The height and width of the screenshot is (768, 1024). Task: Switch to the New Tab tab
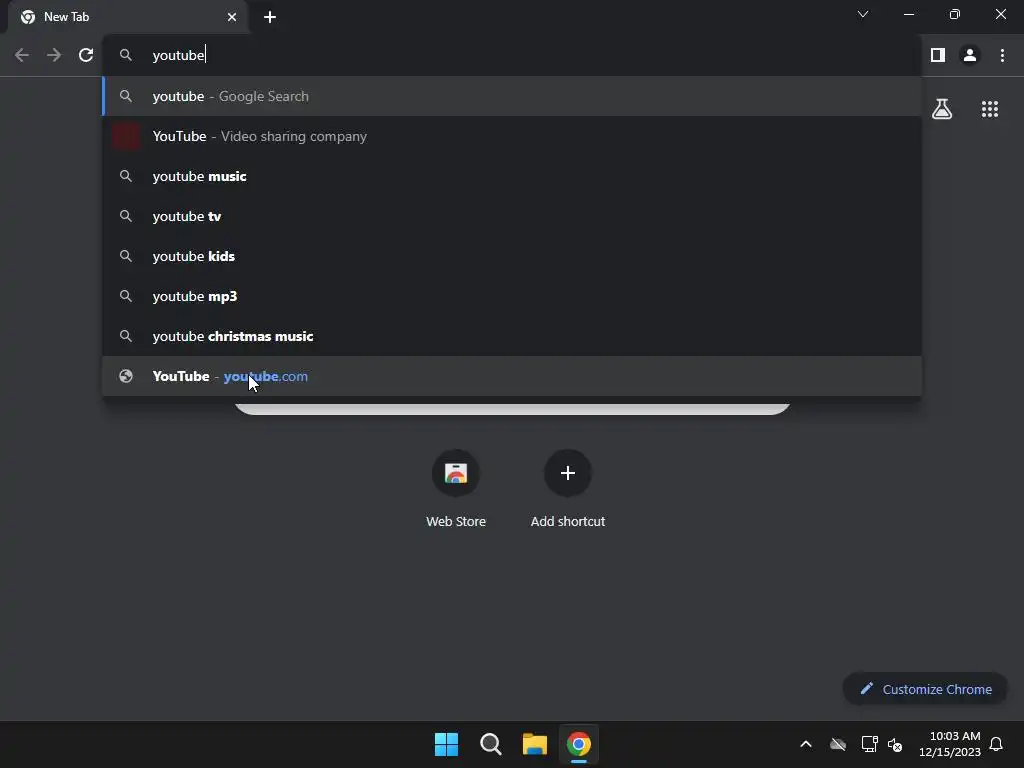[x=128, y=17]
